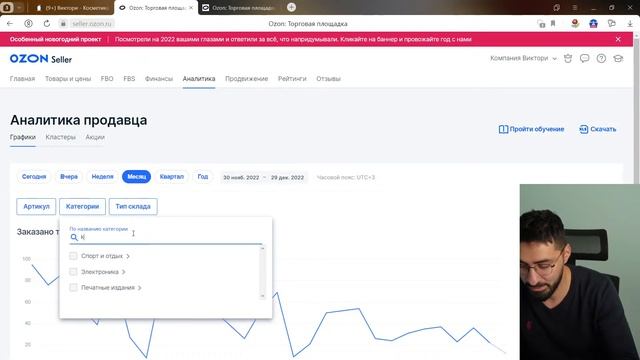Switch to the Кластеры tab

click(60, 137)
